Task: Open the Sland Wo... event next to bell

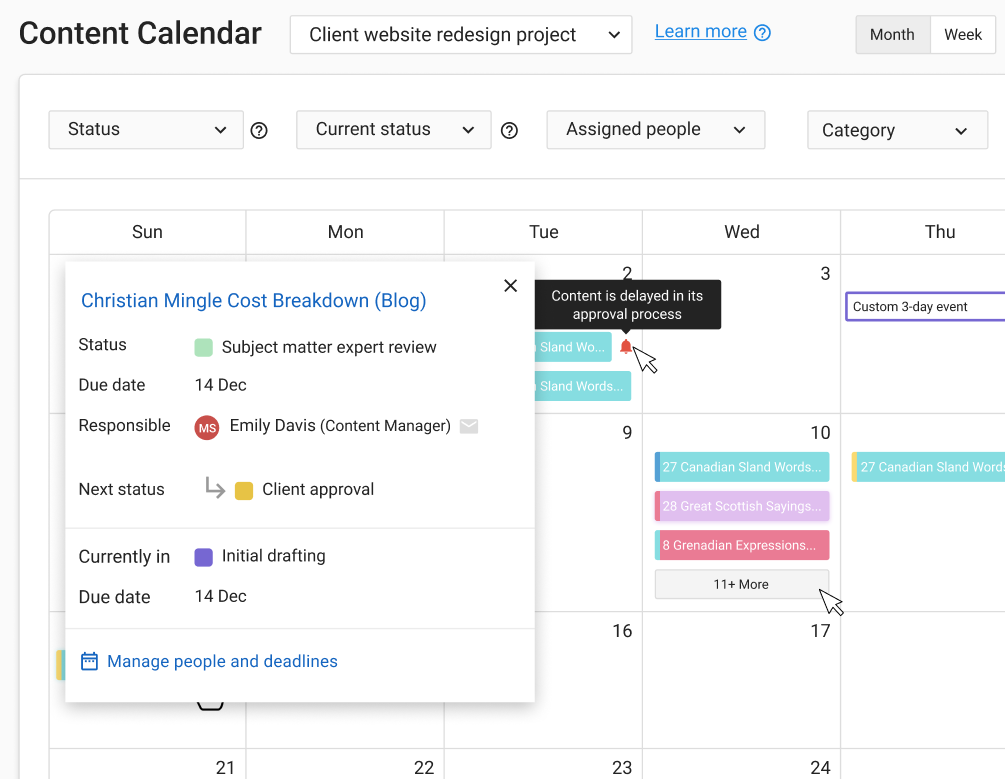Action: pos(572,347)
